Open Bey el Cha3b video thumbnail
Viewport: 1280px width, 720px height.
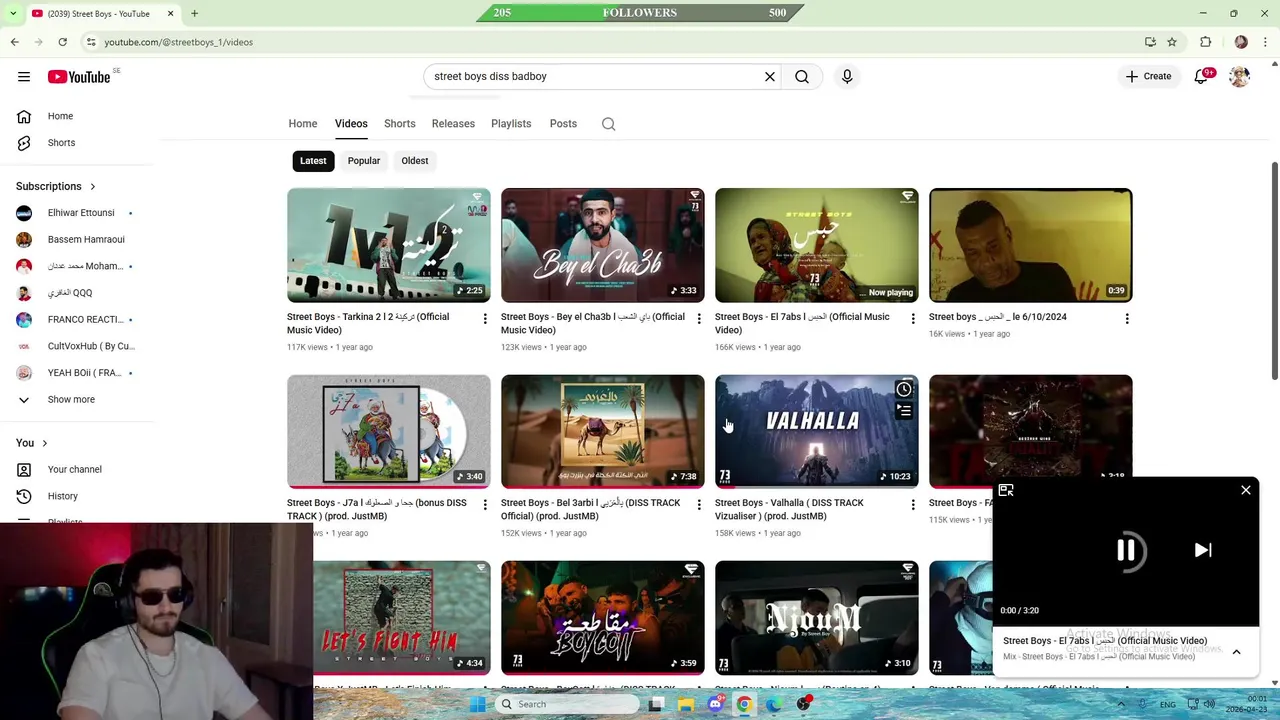(603, 245)
